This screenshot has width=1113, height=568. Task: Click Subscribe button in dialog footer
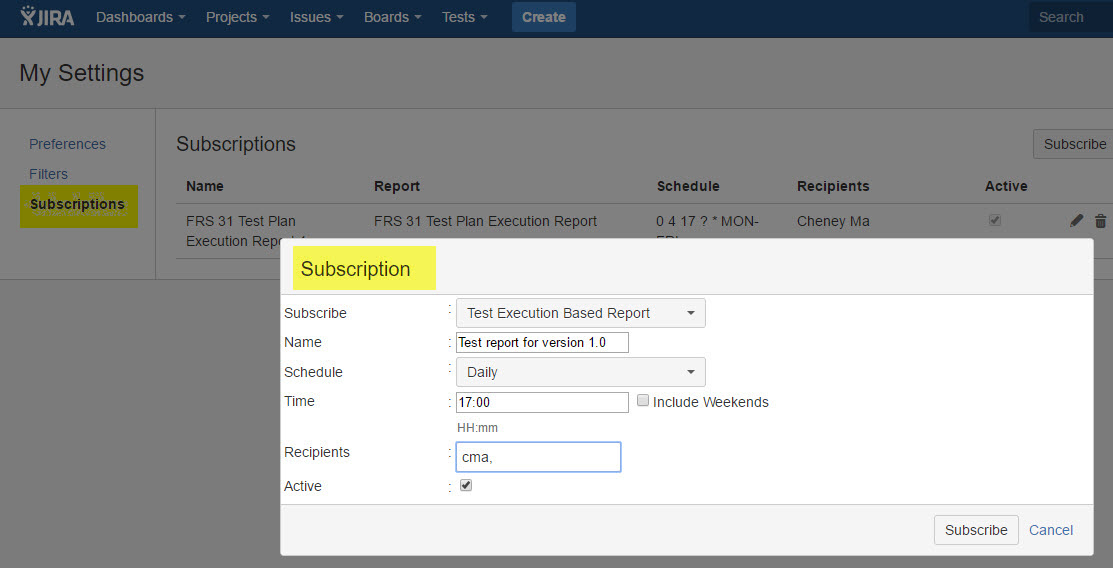[x=975, y=530]
